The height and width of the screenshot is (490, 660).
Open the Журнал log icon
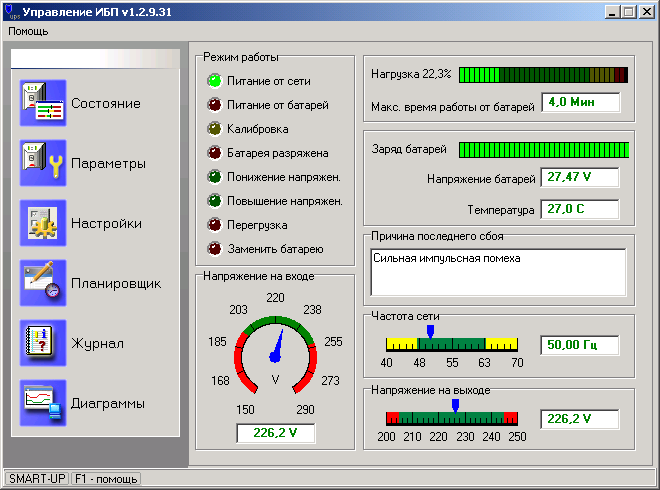pos(43,344)
